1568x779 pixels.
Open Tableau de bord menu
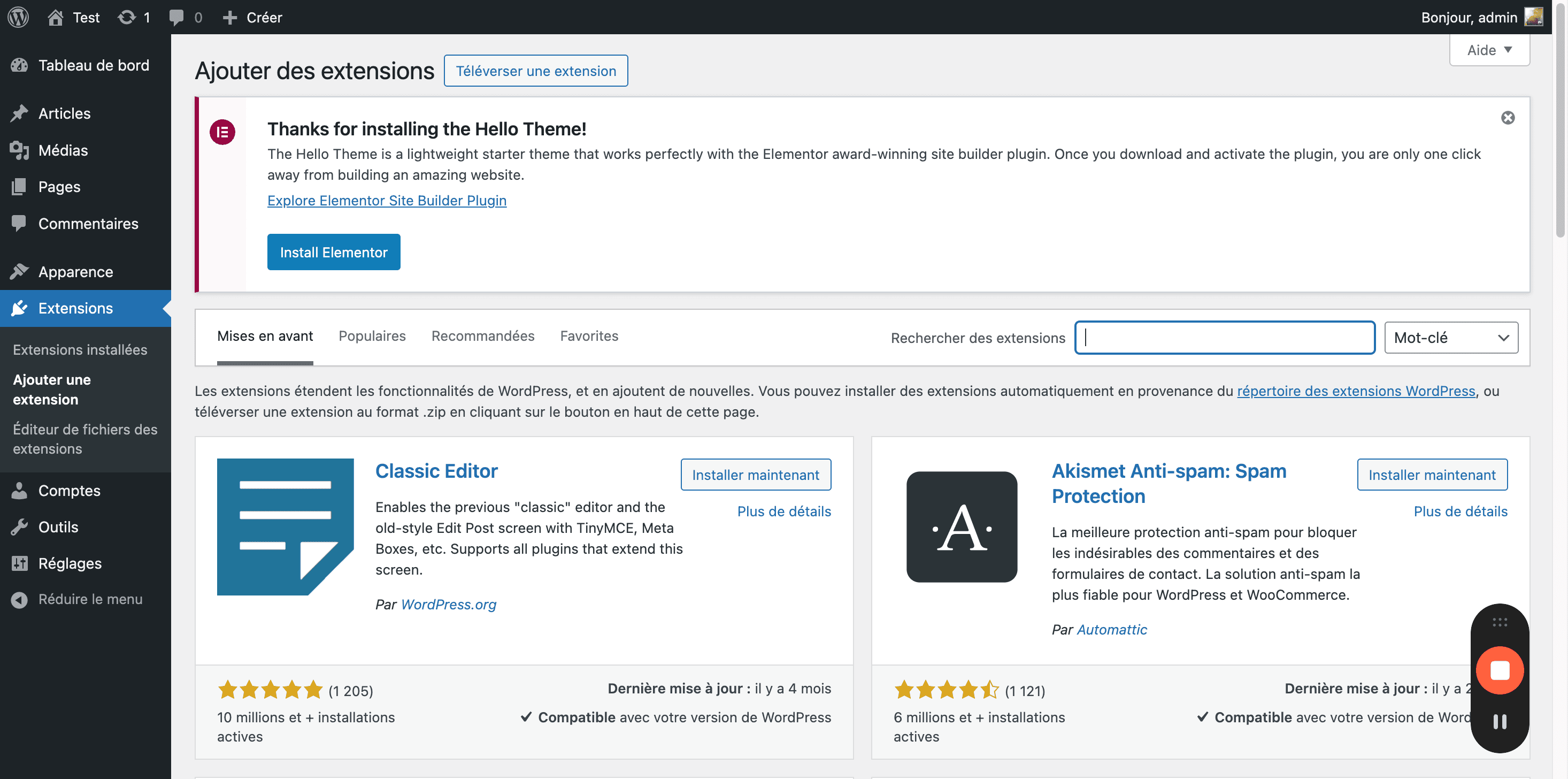click(85, 65)
